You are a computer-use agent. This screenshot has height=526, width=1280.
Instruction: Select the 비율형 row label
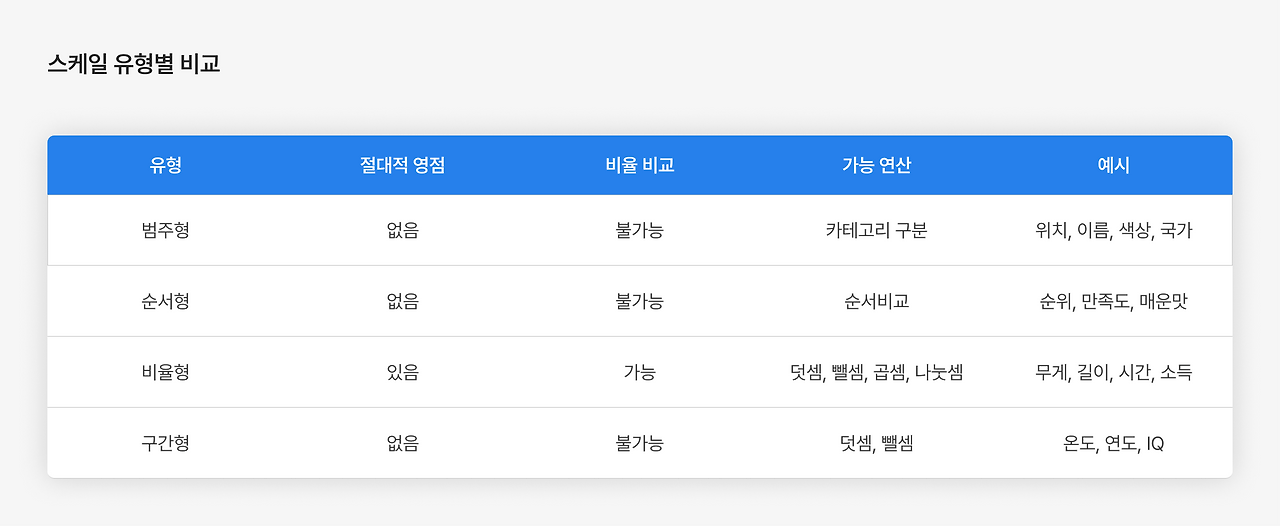(166, 372)
